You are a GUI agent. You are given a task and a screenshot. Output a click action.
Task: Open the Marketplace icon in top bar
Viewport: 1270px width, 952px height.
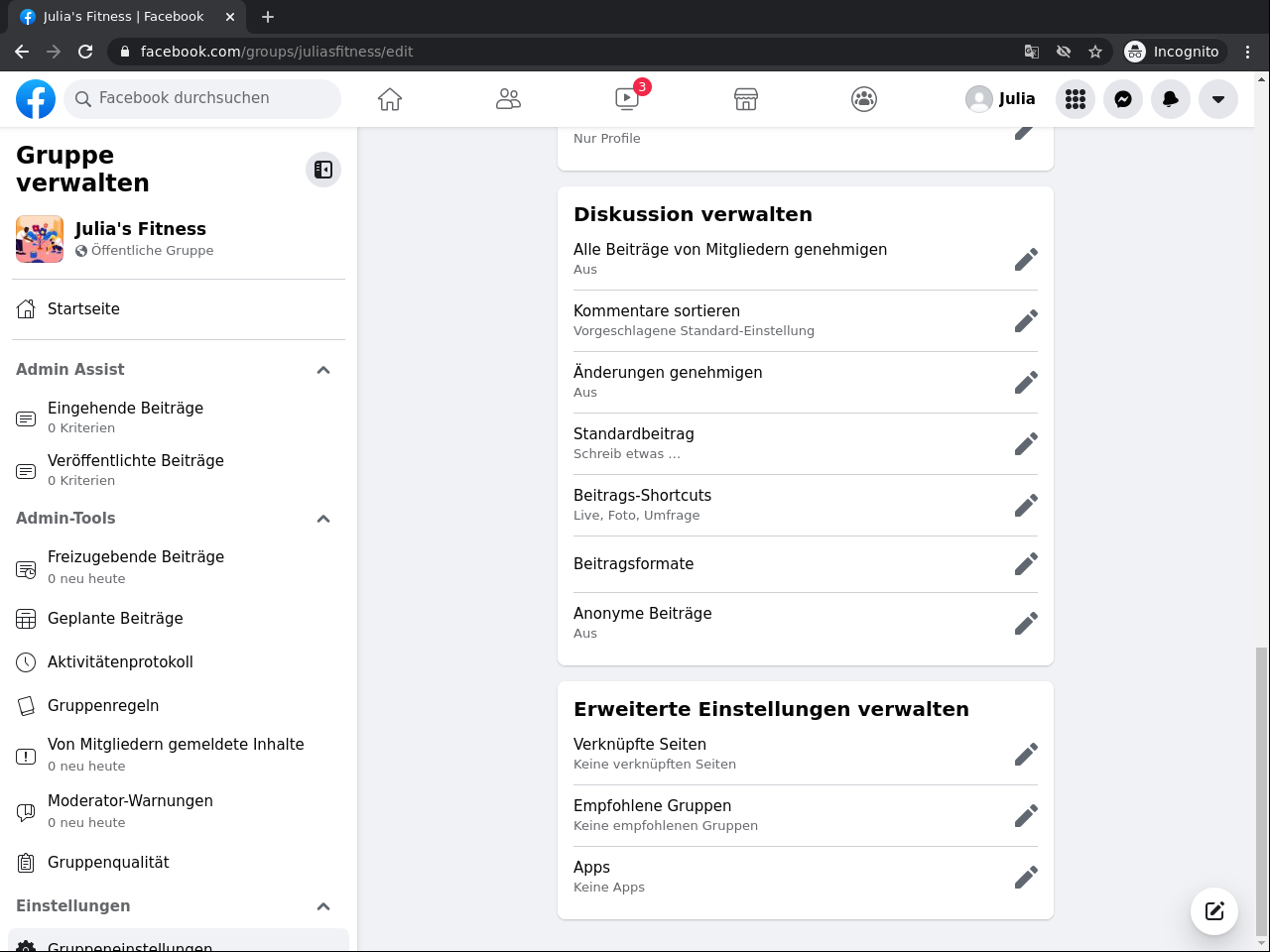(746, 99)
